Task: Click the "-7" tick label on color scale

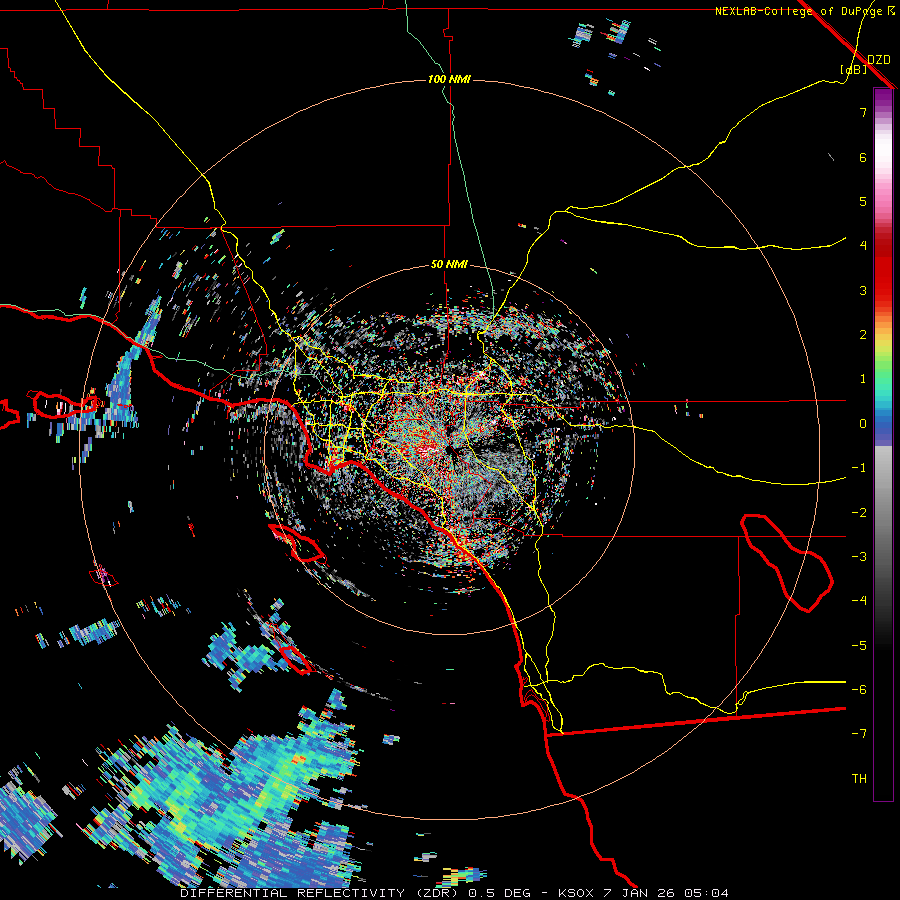Action: pyautogui.click(x=859, y=734)
